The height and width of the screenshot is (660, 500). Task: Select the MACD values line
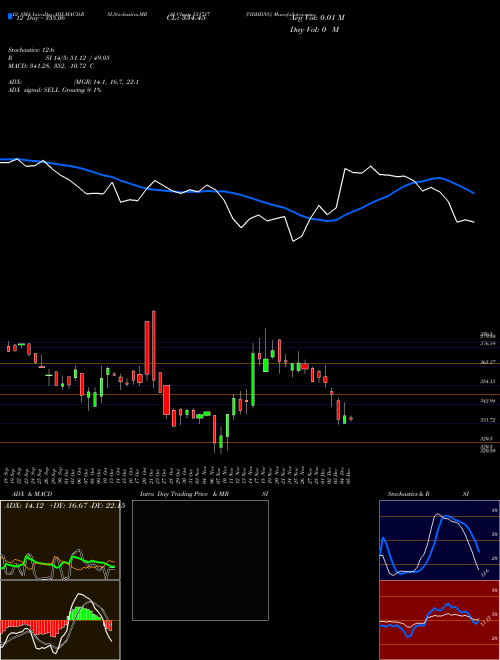click(x=51, y=66)
